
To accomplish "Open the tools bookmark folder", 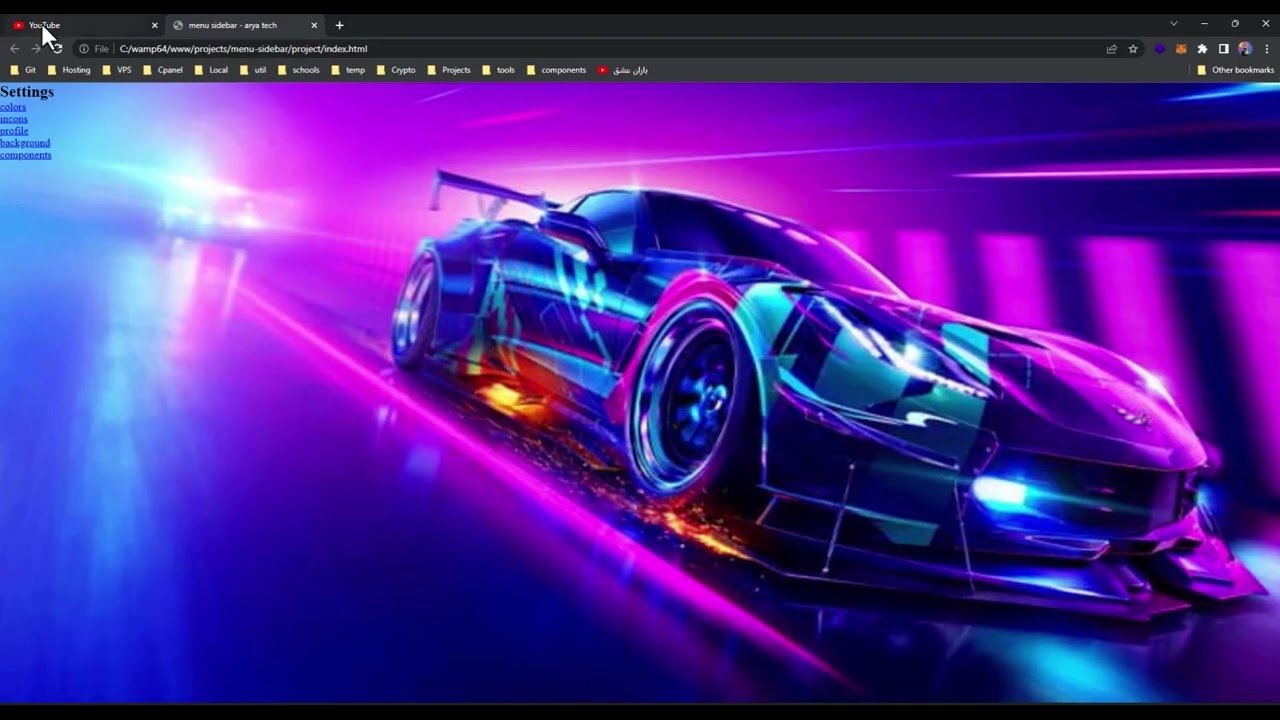I will tap(499, 70).
